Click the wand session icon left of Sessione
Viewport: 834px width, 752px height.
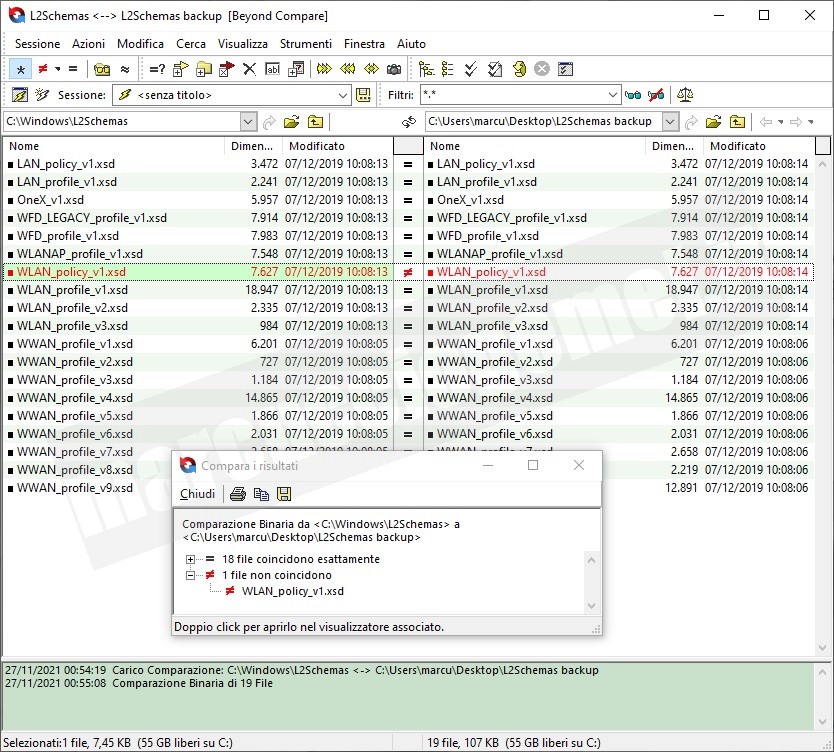coord(42,95)
